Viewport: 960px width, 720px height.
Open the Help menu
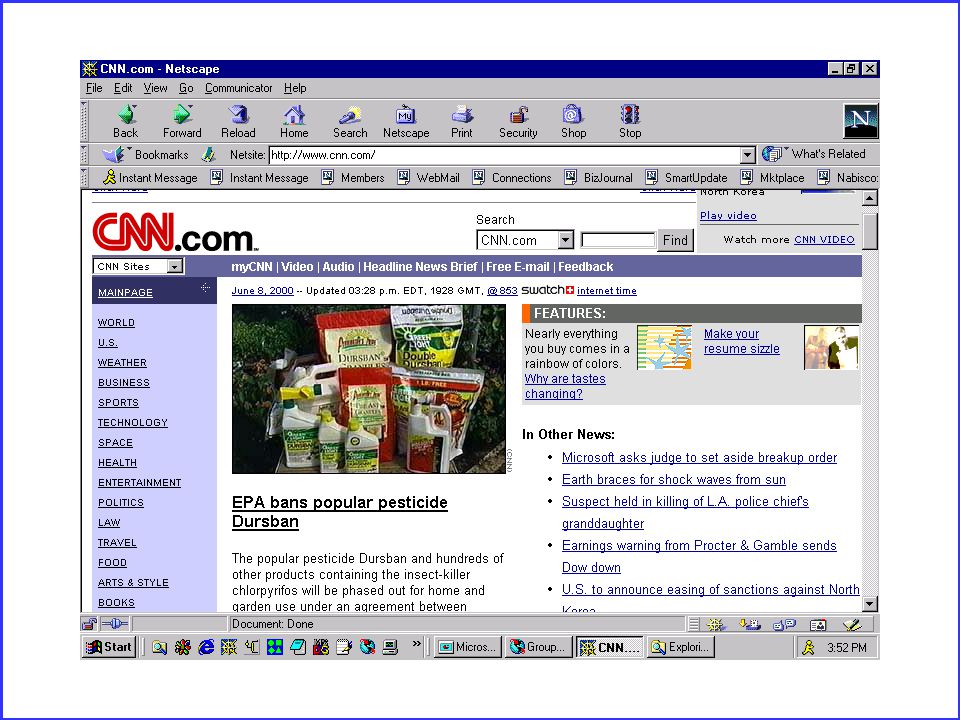click(295, 88)
